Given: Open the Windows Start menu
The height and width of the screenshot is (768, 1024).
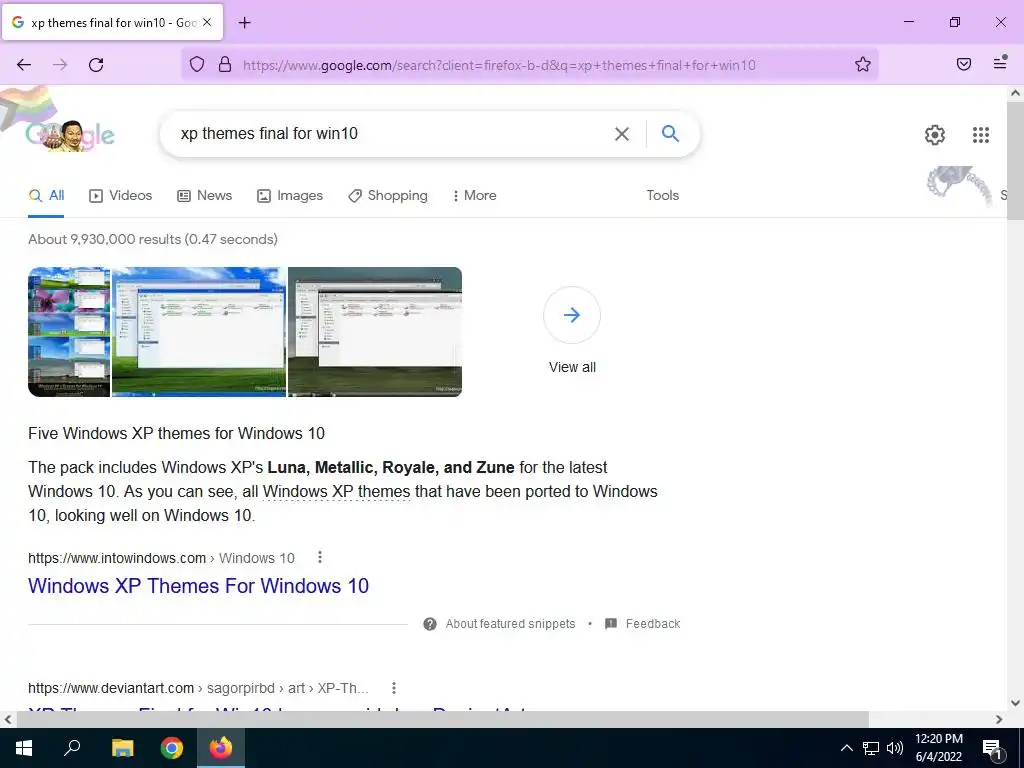Looking at the screenshot, I should pos(24,748).
